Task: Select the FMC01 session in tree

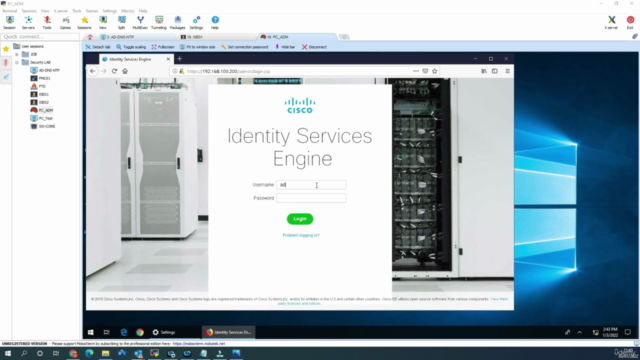Action: 41,78
